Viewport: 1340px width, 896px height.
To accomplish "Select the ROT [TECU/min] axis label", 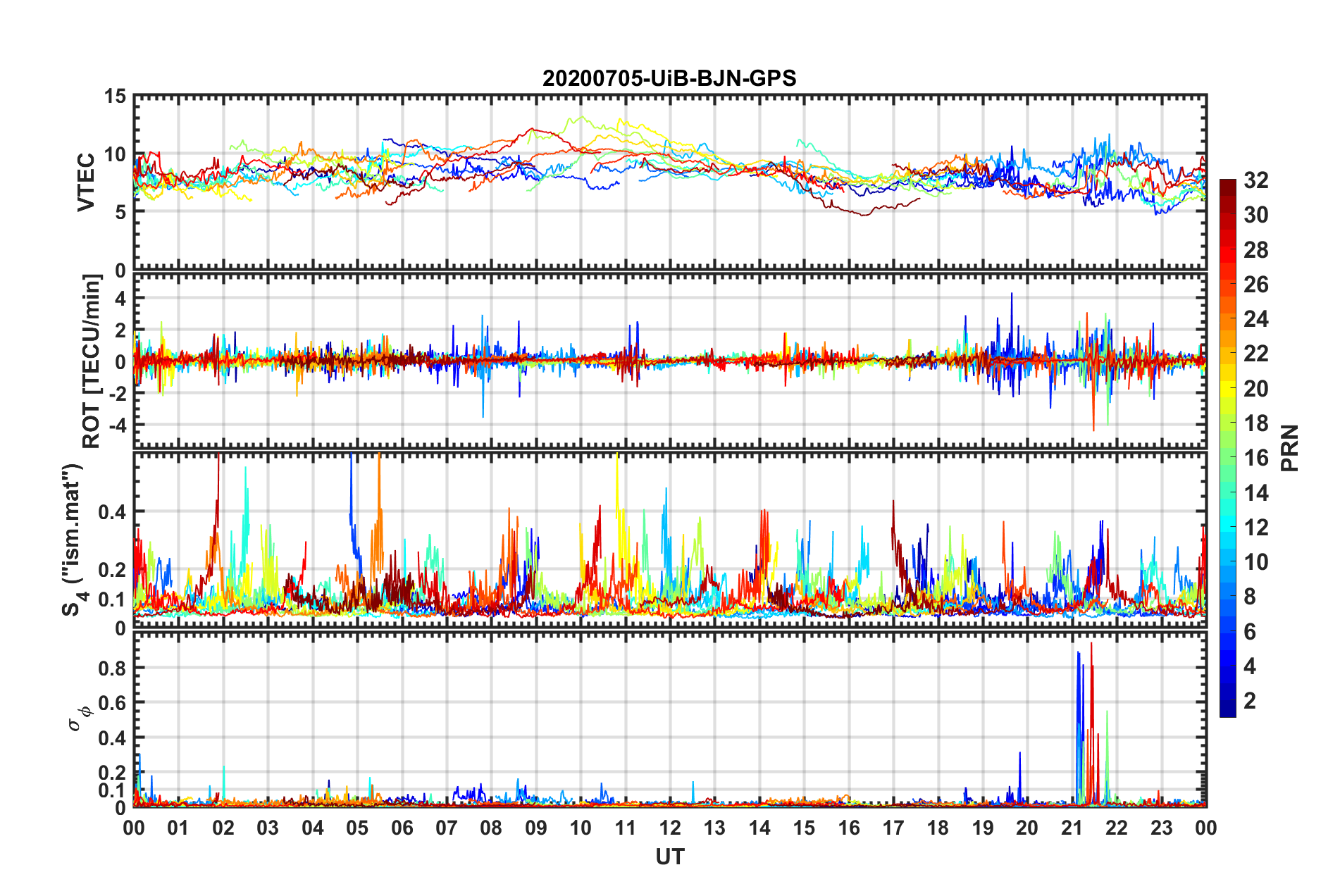I will pos(91,361).
